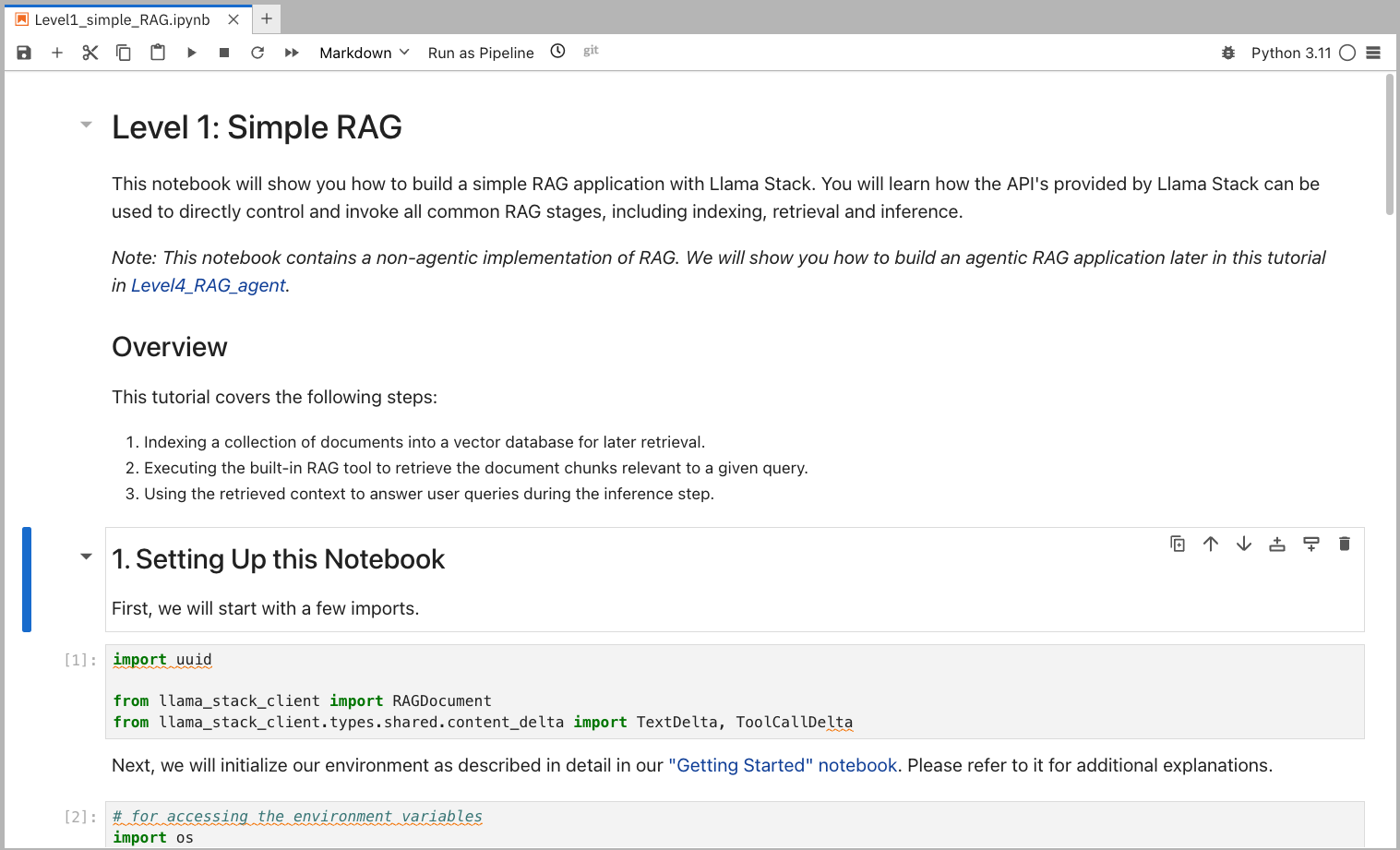
Task: Restart the kernel with the circular arrow
Action: point(257,53)
